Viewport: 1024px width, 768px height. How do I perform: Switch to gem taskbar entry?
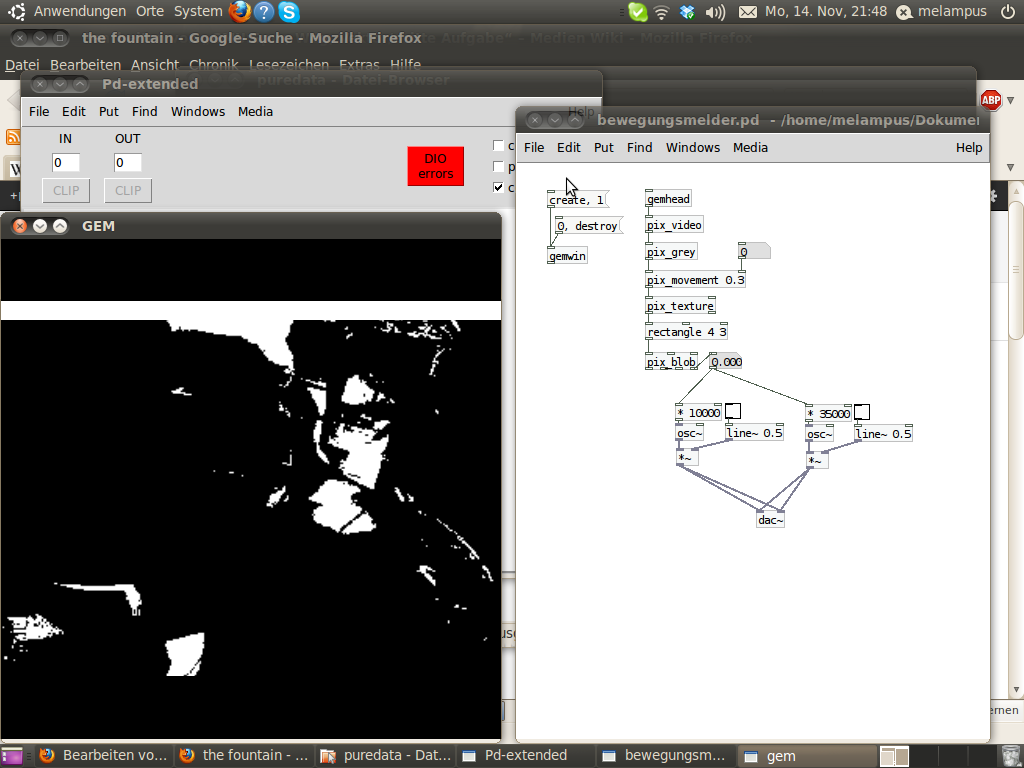807,756
